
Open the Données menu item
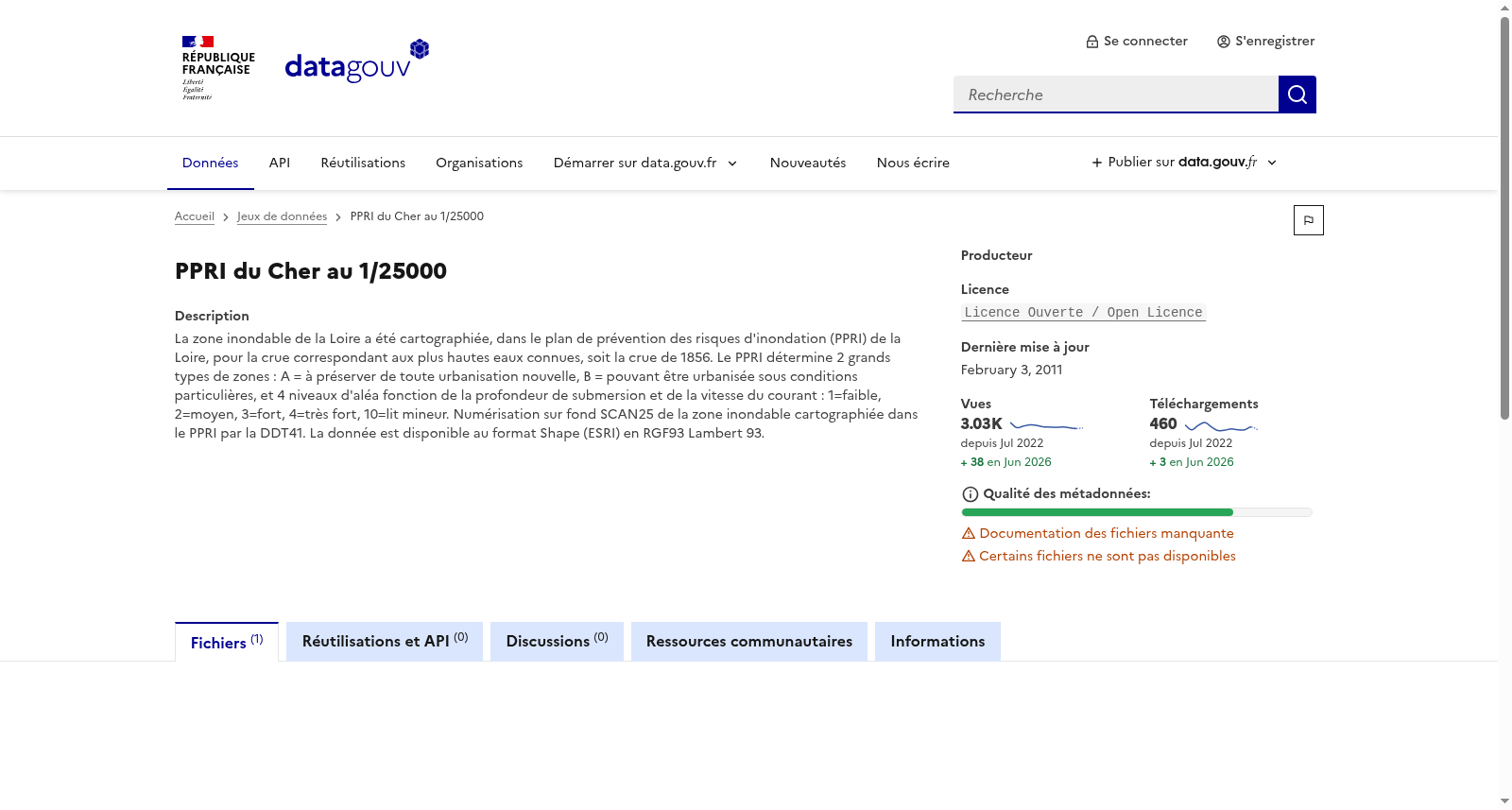[211, 163]
